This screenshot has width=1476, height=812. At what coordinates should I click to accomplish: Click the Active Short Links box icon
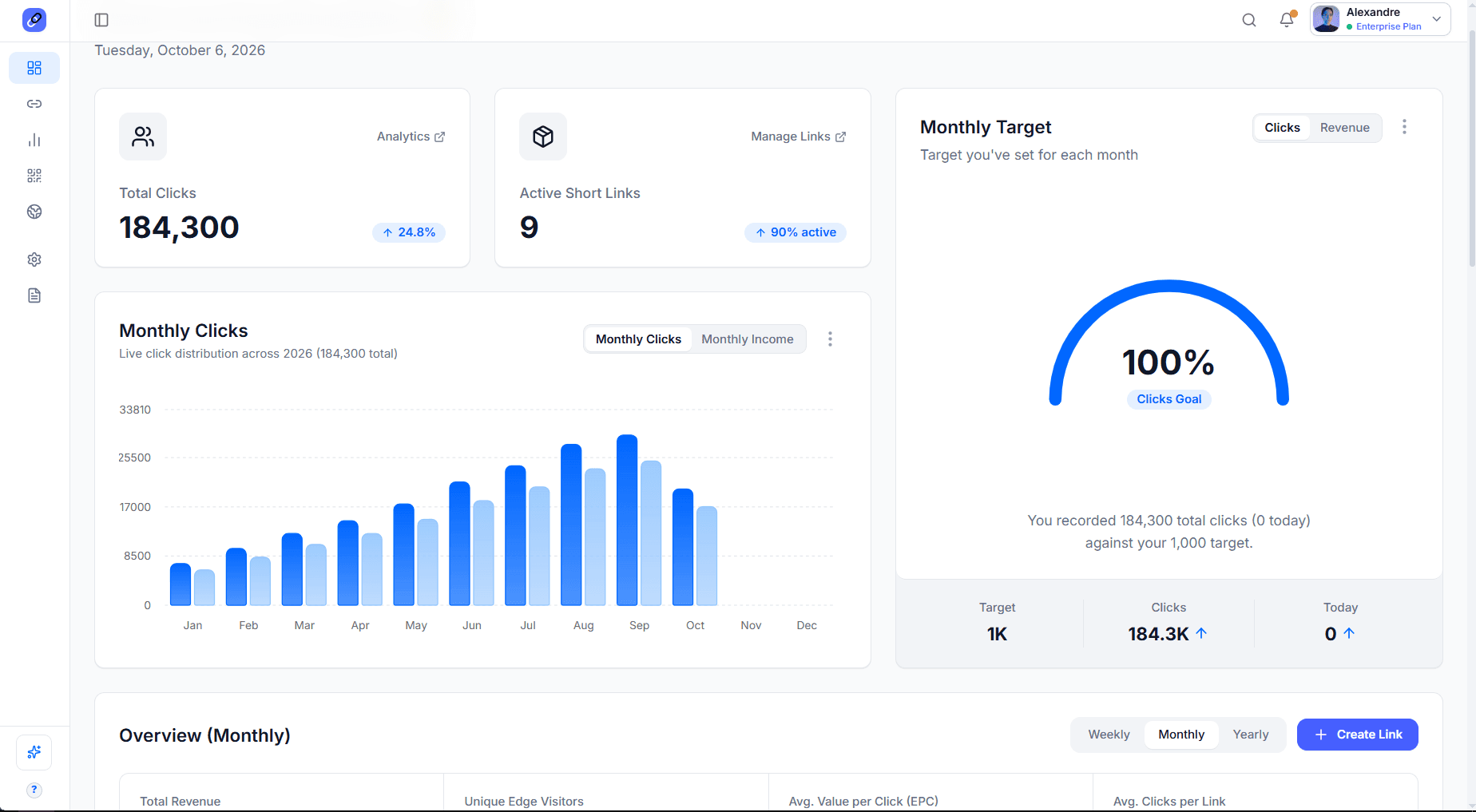coord(543,137)
